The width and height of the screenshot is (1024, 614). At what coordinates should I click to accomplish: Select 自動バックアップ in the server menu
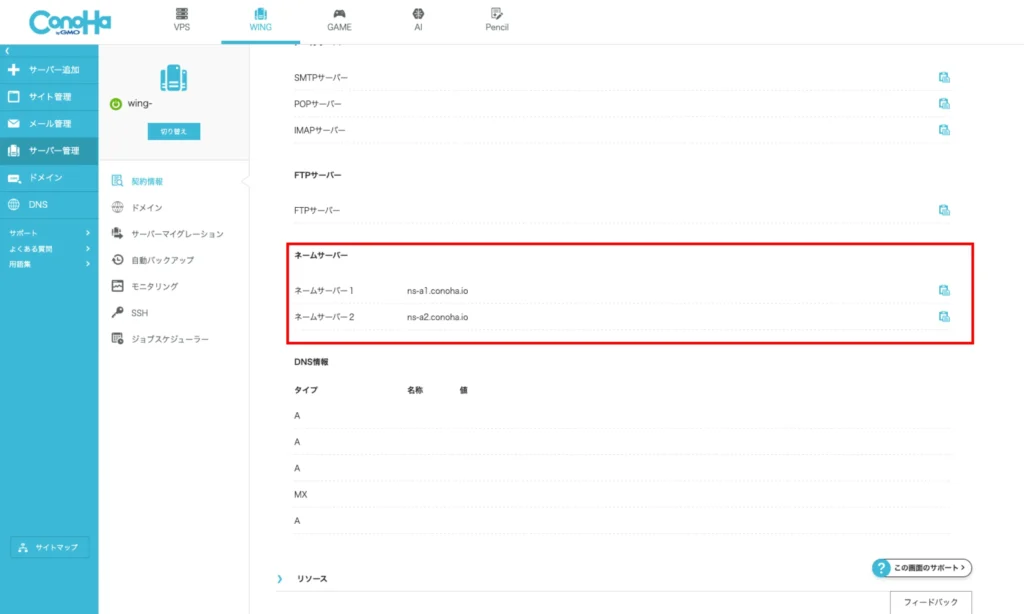coord(162,260)
